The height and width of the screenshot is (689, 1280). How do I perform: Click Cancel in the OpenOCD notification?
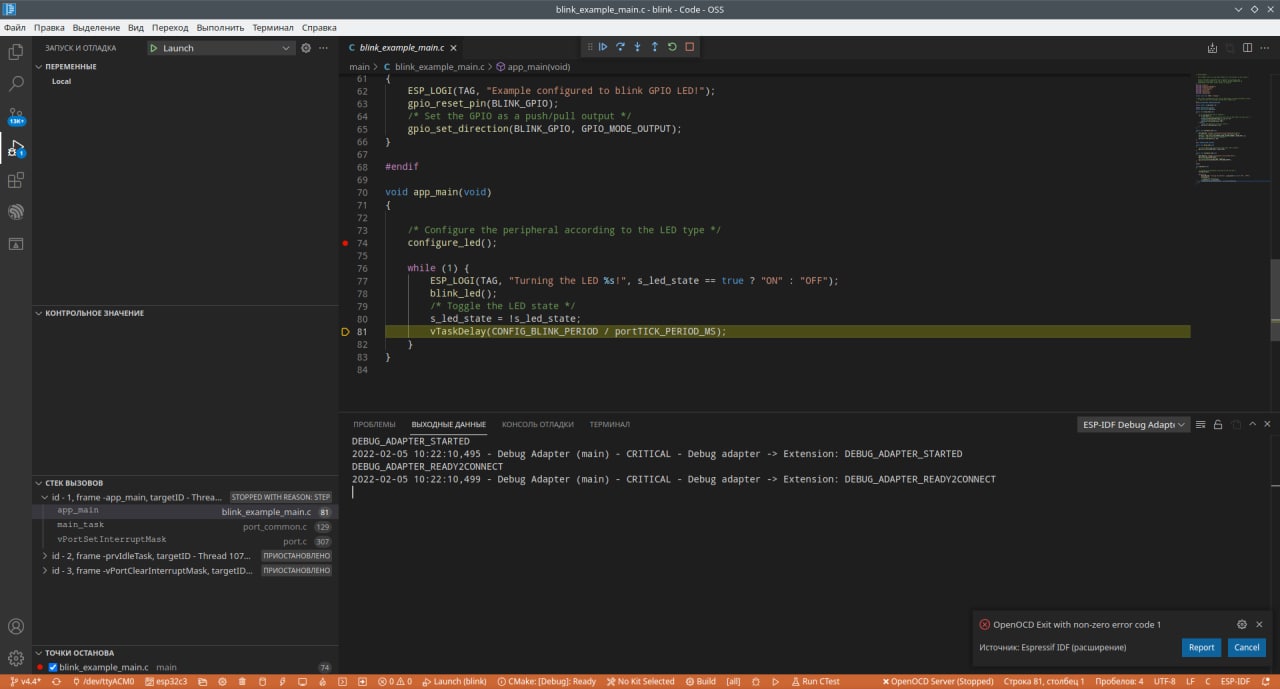1246,647
